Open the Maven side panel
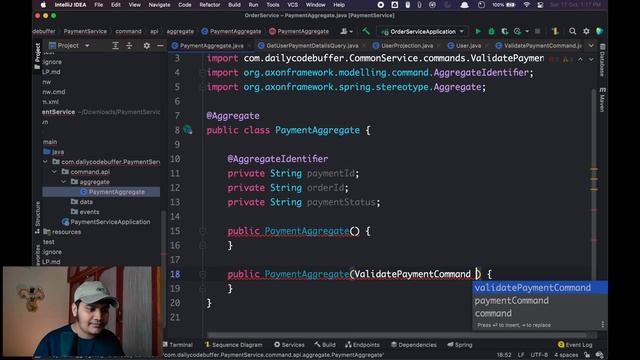The height and width of the screenshot is (360, 640). pos(602,99)
